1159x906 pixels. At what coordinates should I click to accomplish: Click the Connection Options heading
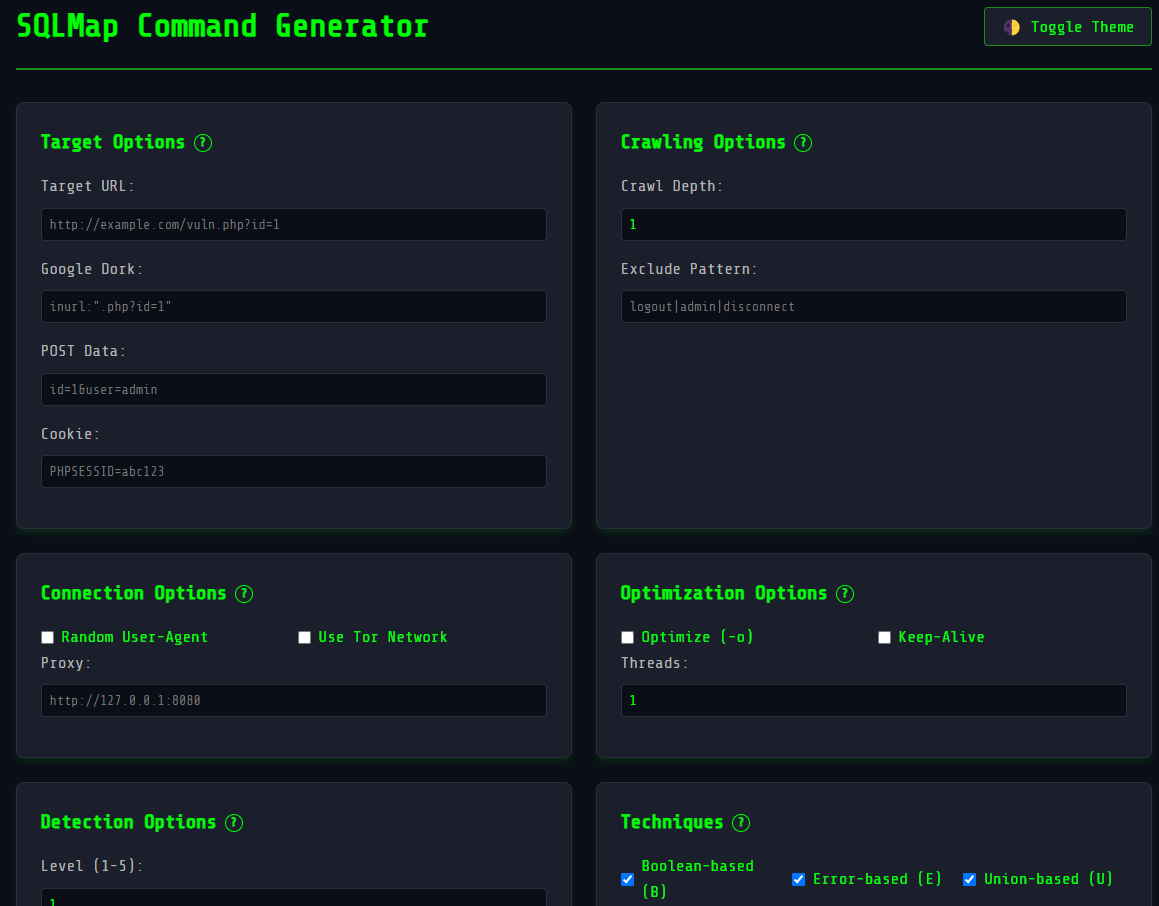(133, 593)
